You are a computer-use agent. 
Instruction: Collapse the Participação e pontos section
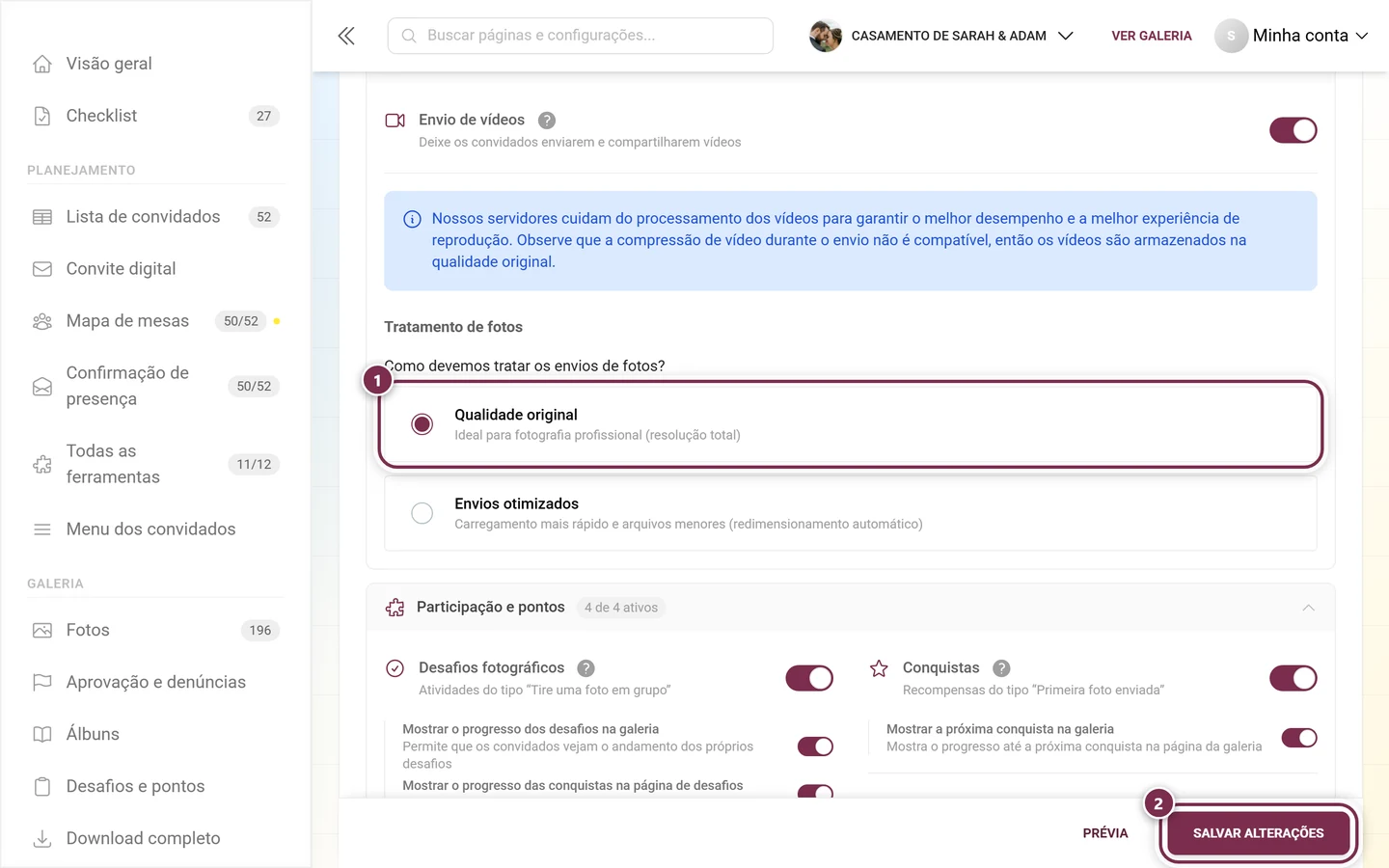click(x=1308, y=608)
